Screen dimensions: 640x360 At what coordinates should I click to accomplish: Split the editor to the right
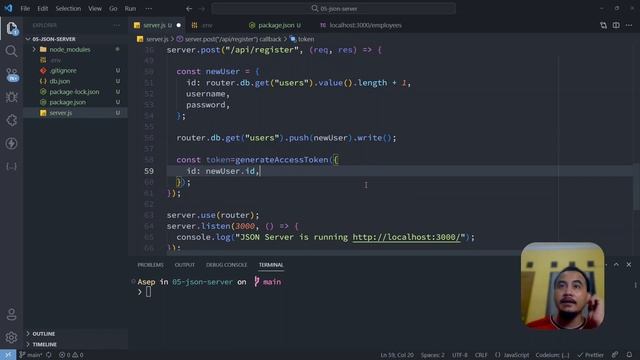coord(616,25)
